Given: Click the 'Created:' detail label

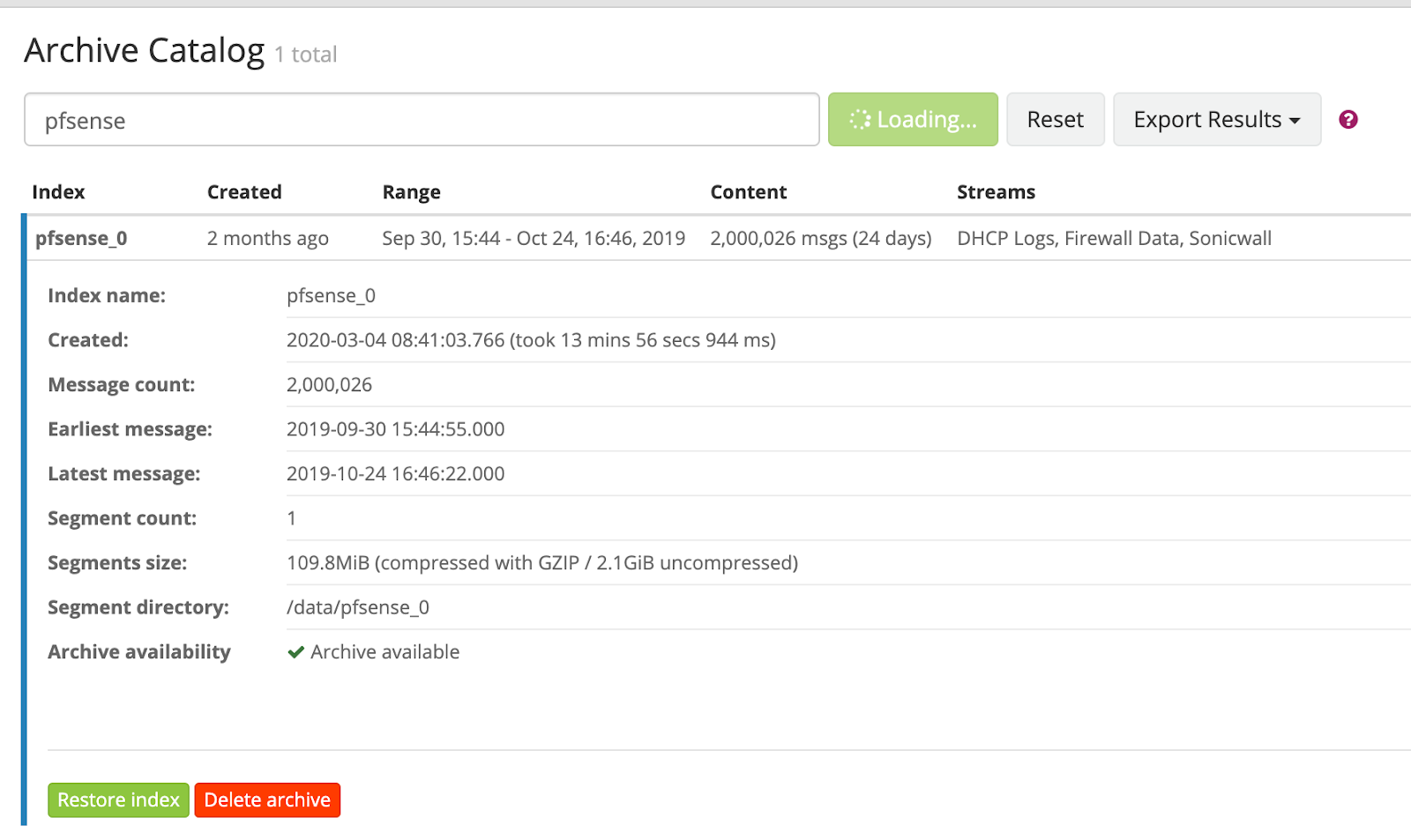Looking at the screenshot, I should [x=88, y=340].
